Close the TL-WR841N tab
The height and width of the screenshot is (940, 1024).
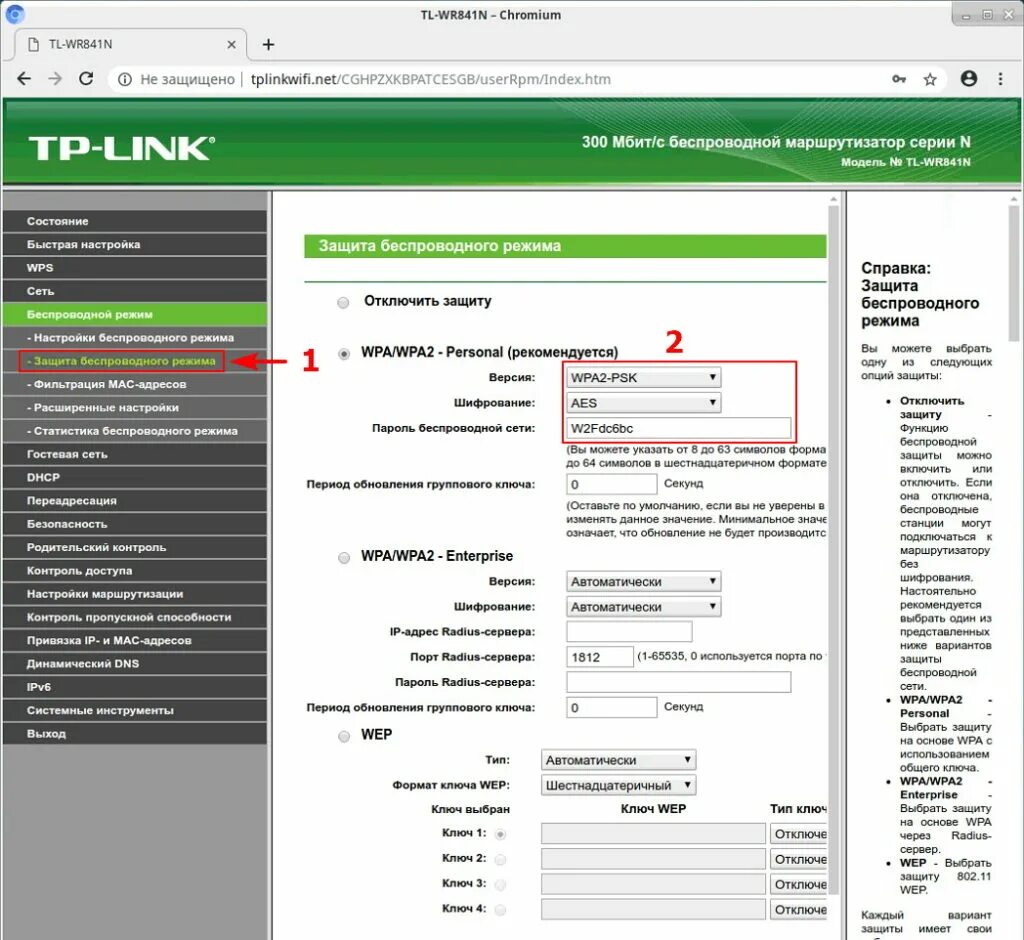click(231, 44)
